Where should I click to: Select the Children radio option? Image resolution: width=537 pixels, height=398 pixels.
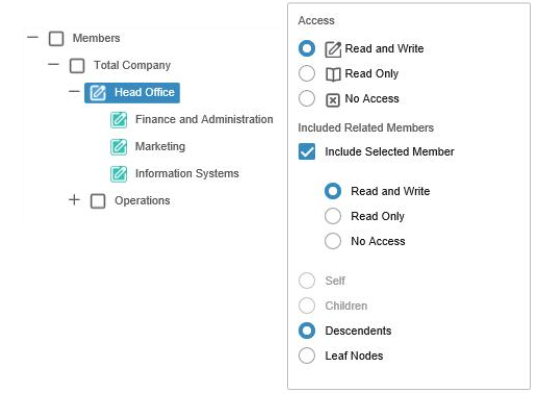307,306
